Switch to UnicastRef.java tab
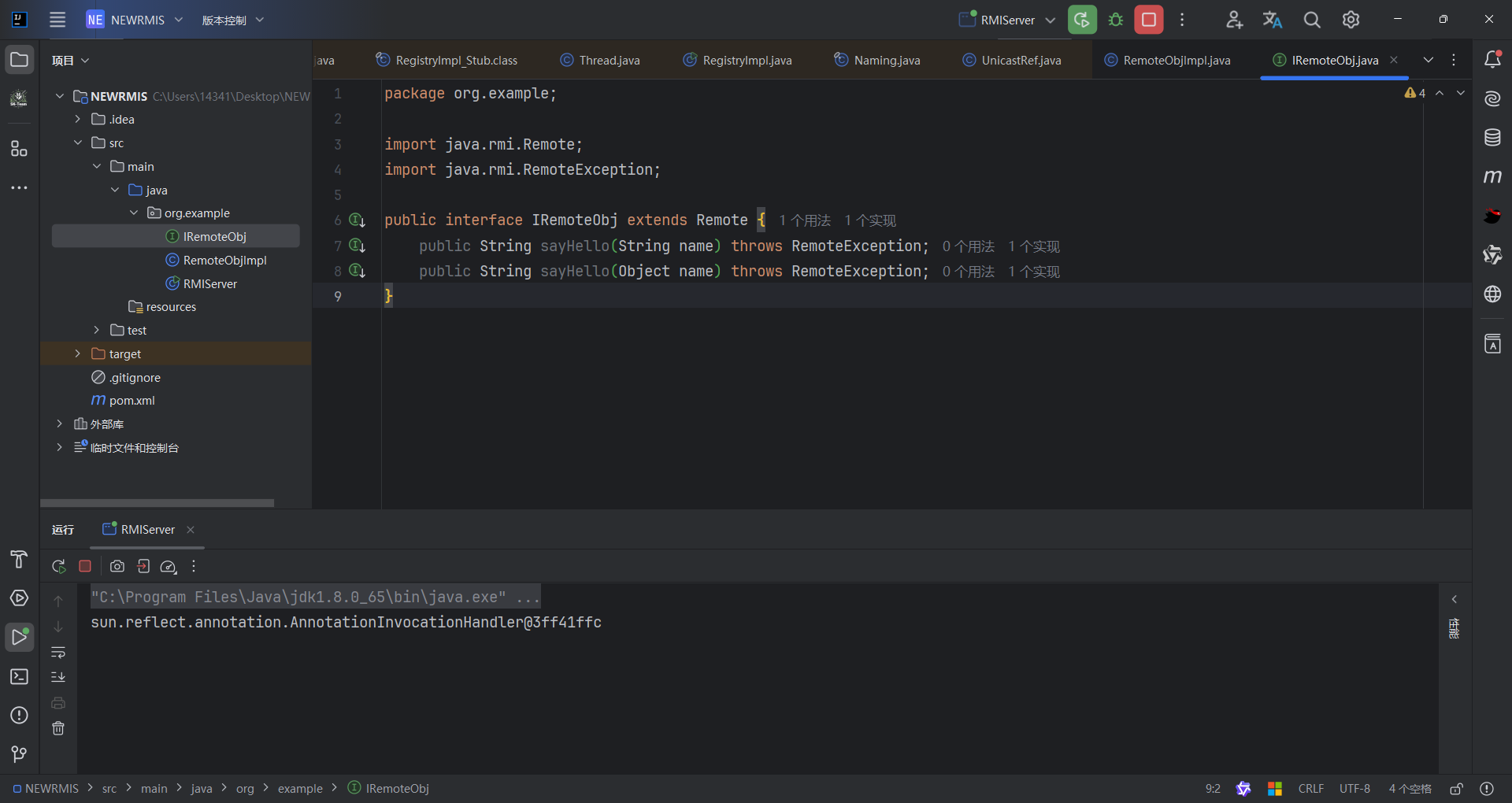Screen dimensions: 1512x803 [x=1012, y=60]
